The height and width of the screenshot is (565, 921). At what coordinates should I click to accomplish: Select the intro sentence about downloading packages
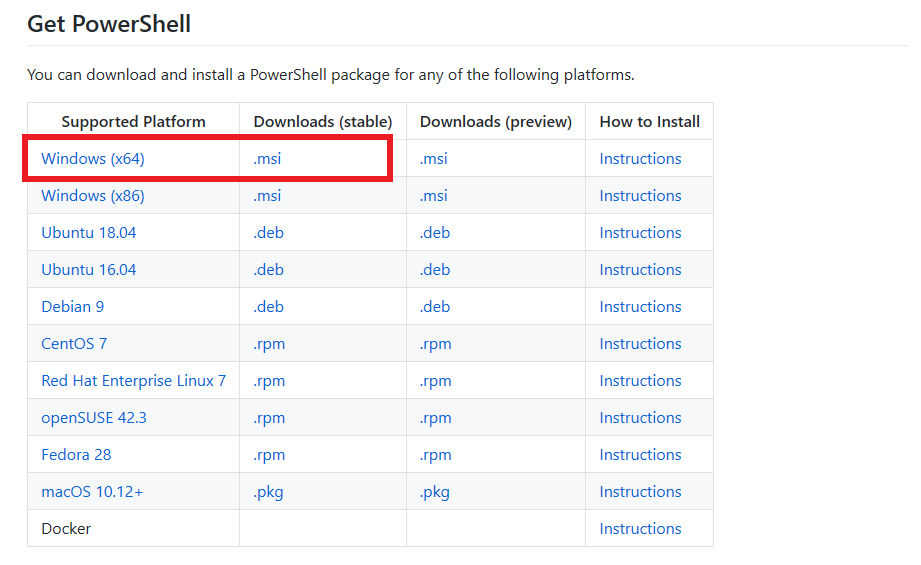[331, 75]
